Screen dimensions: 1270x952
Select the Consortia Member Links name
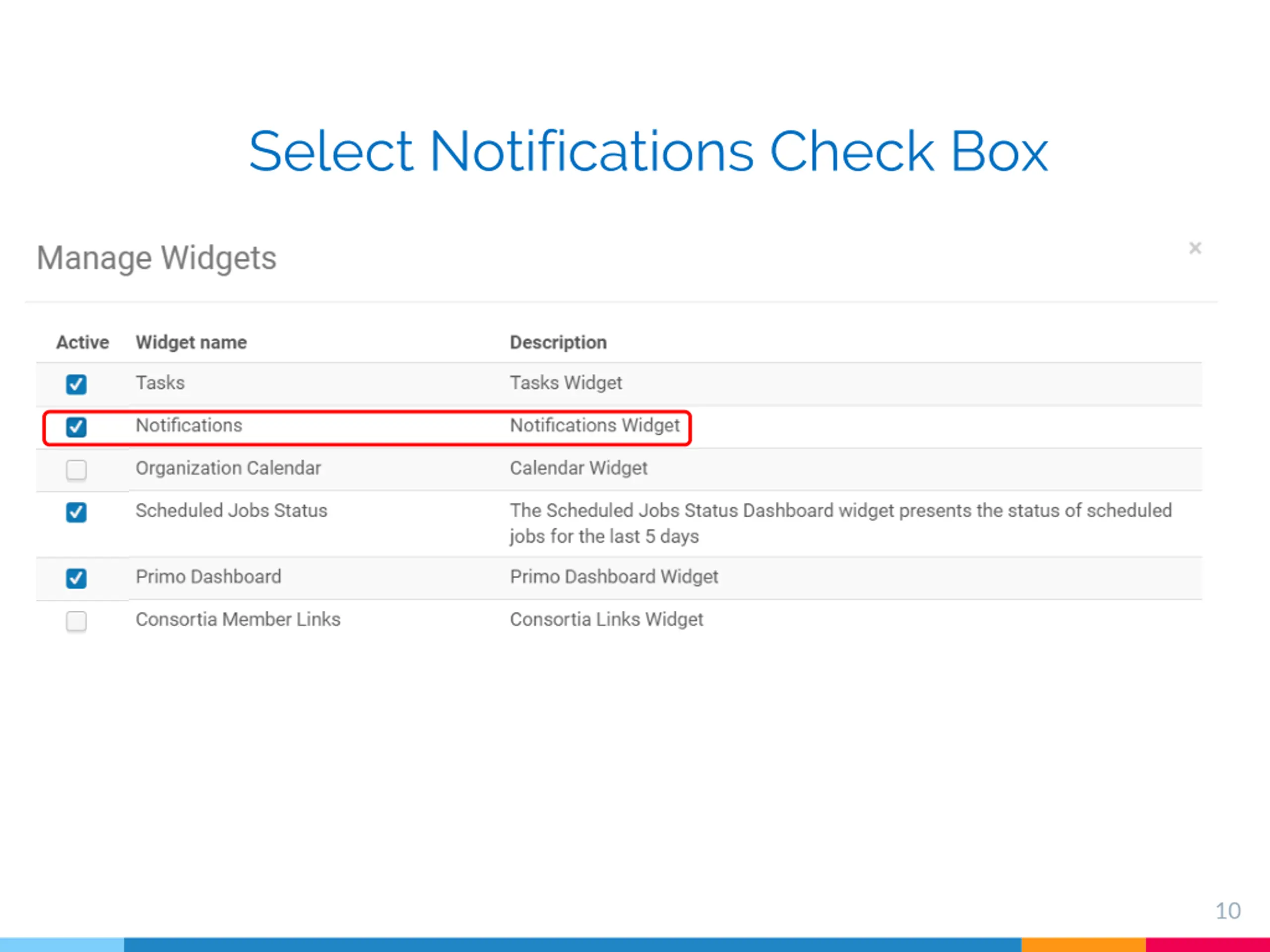pos(238,620)
